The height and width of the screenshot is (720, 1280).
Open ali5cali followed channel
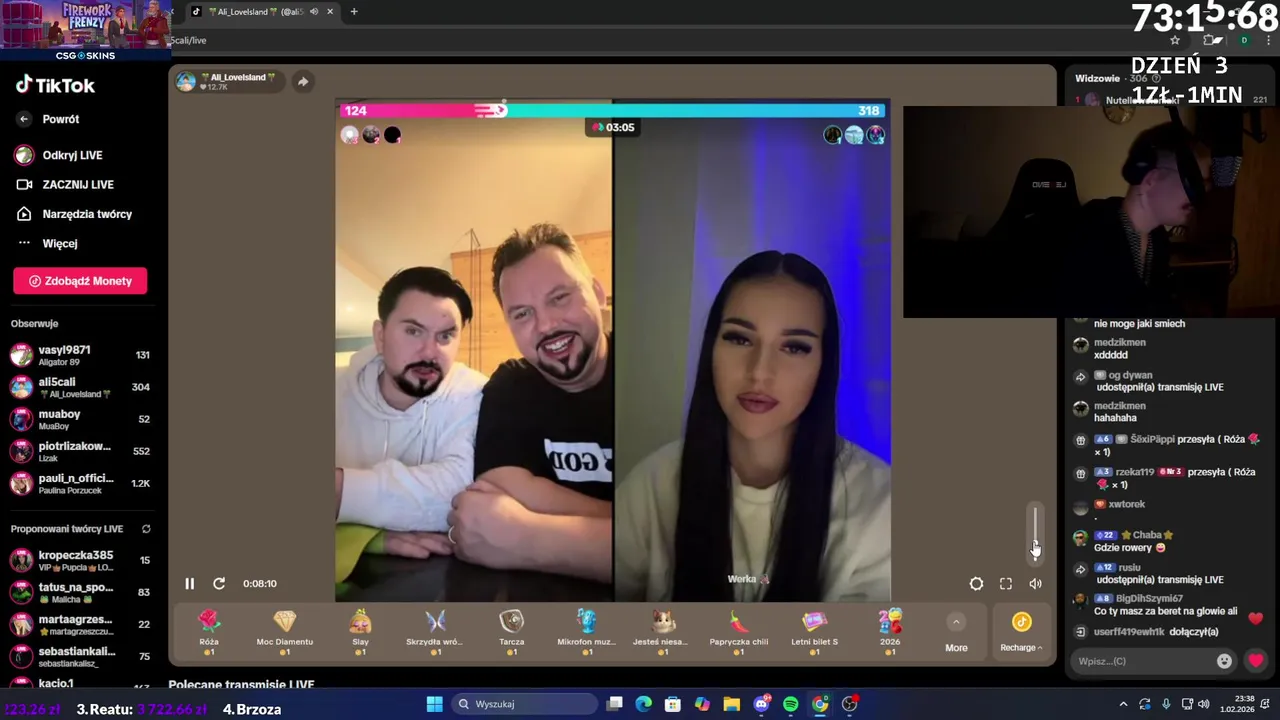pos(80,387)
